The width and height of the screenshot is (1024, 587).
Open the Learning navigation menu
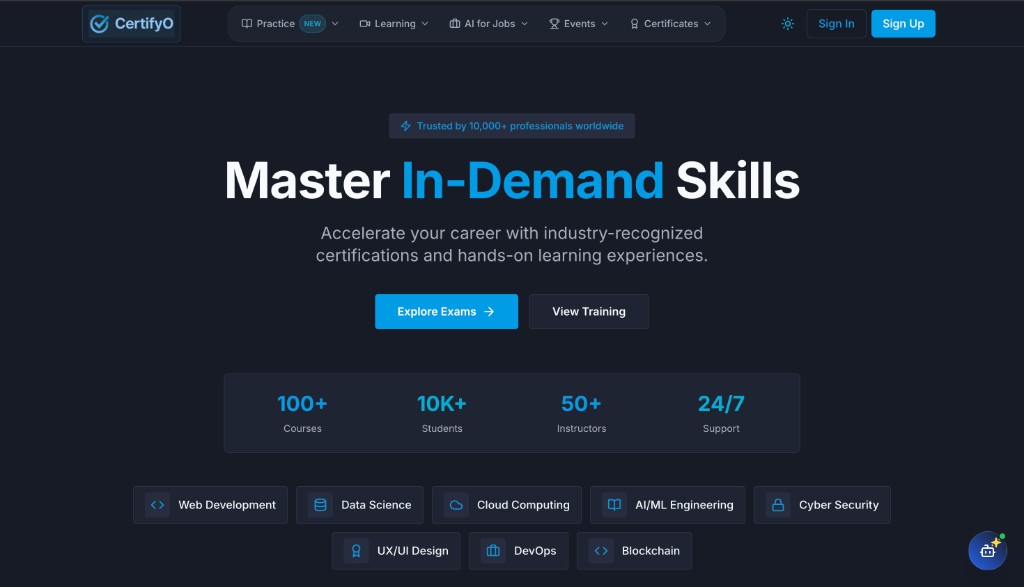coord(394,24)
